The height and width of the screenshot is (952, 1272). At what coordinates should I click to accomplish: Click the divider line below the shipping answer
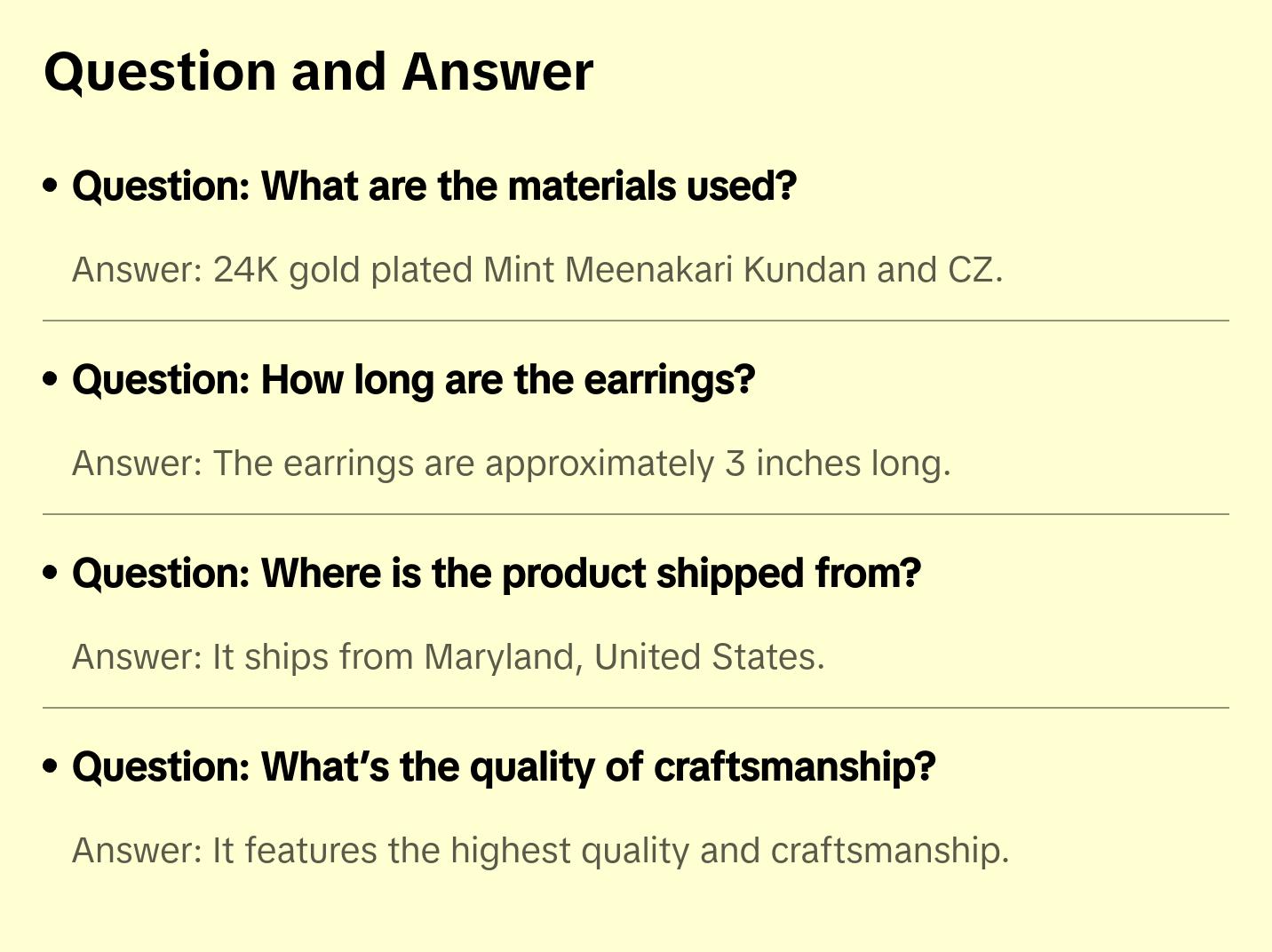636,708
